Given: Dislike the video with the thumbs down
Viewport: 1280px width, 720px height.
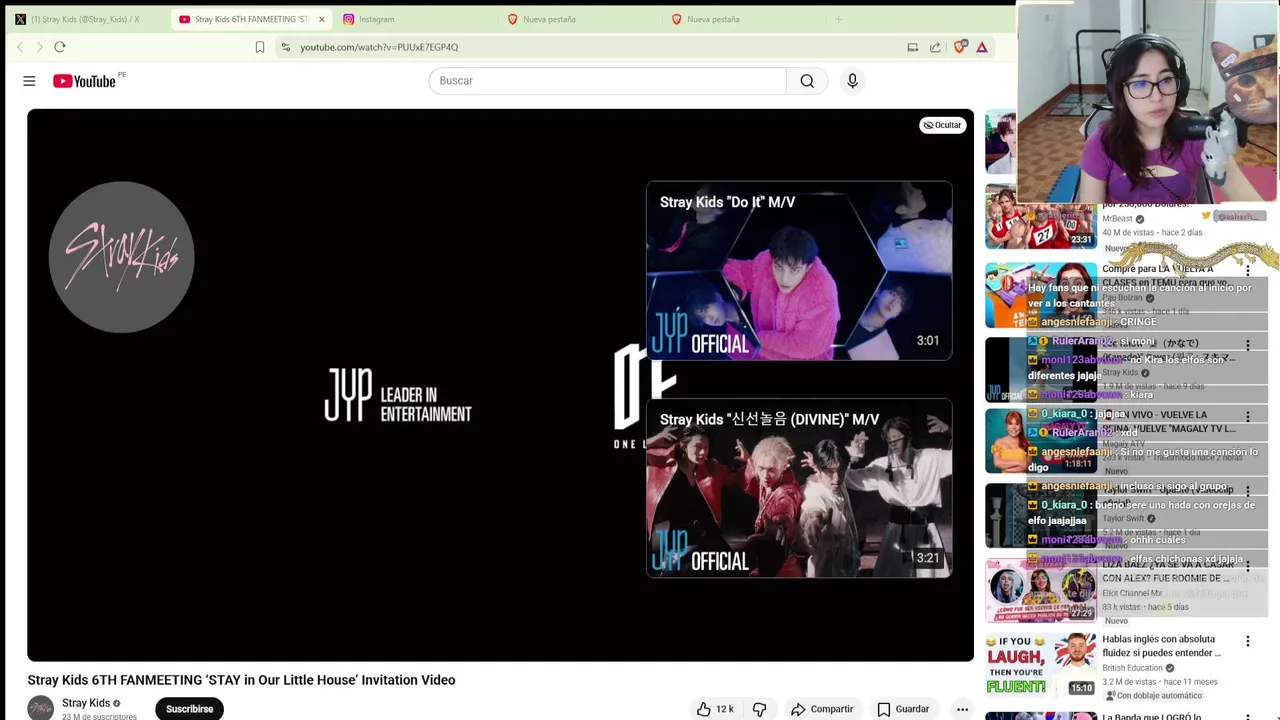Looking at the screenshot, I should [760, 709].
